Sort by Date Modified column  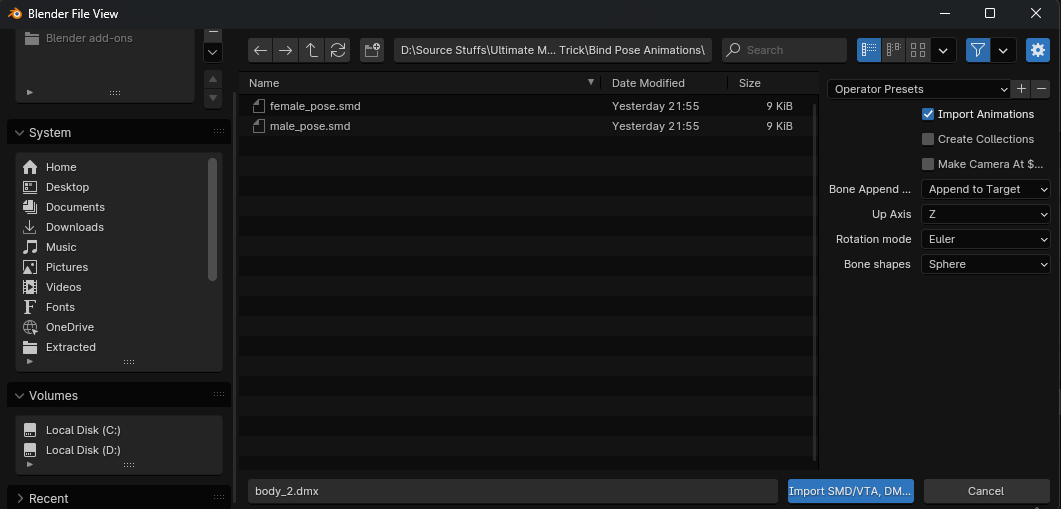(664, 83)
